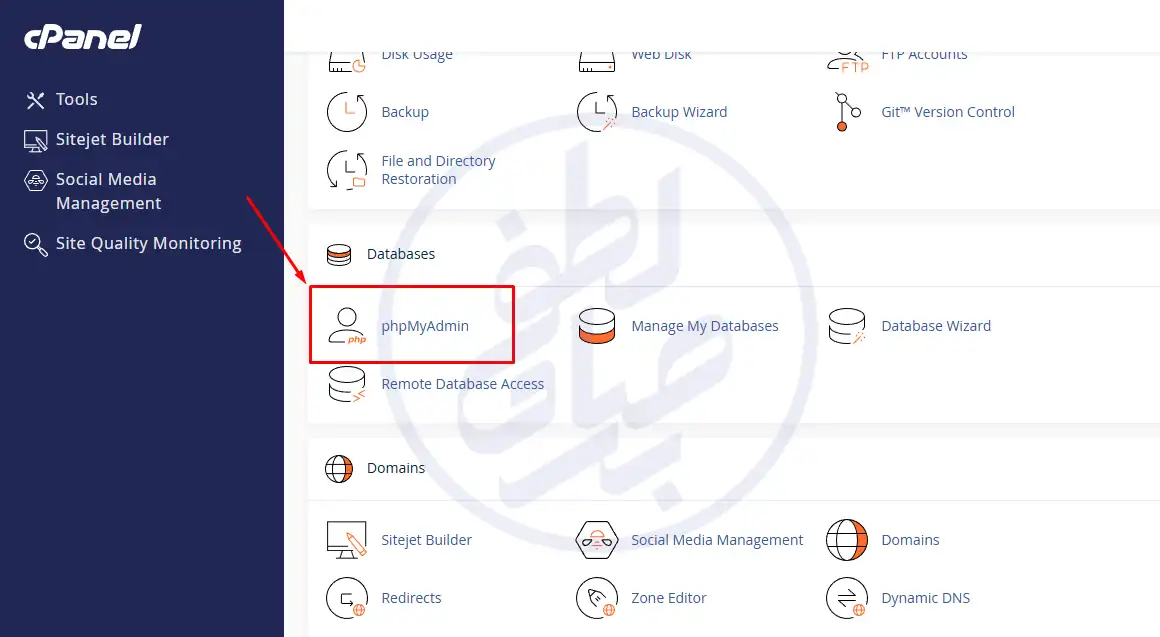Open Git Version Control link
Screen dimensions: 1160x637
948,112
